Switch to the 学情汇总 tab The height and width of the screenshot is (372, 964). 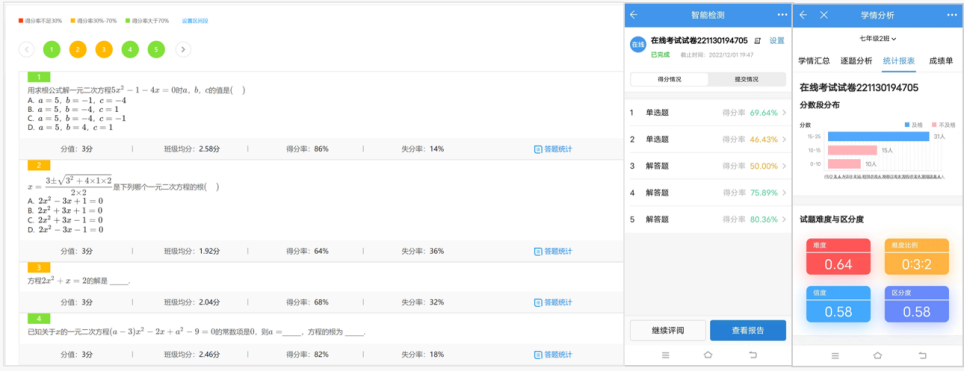pos(814,61)
